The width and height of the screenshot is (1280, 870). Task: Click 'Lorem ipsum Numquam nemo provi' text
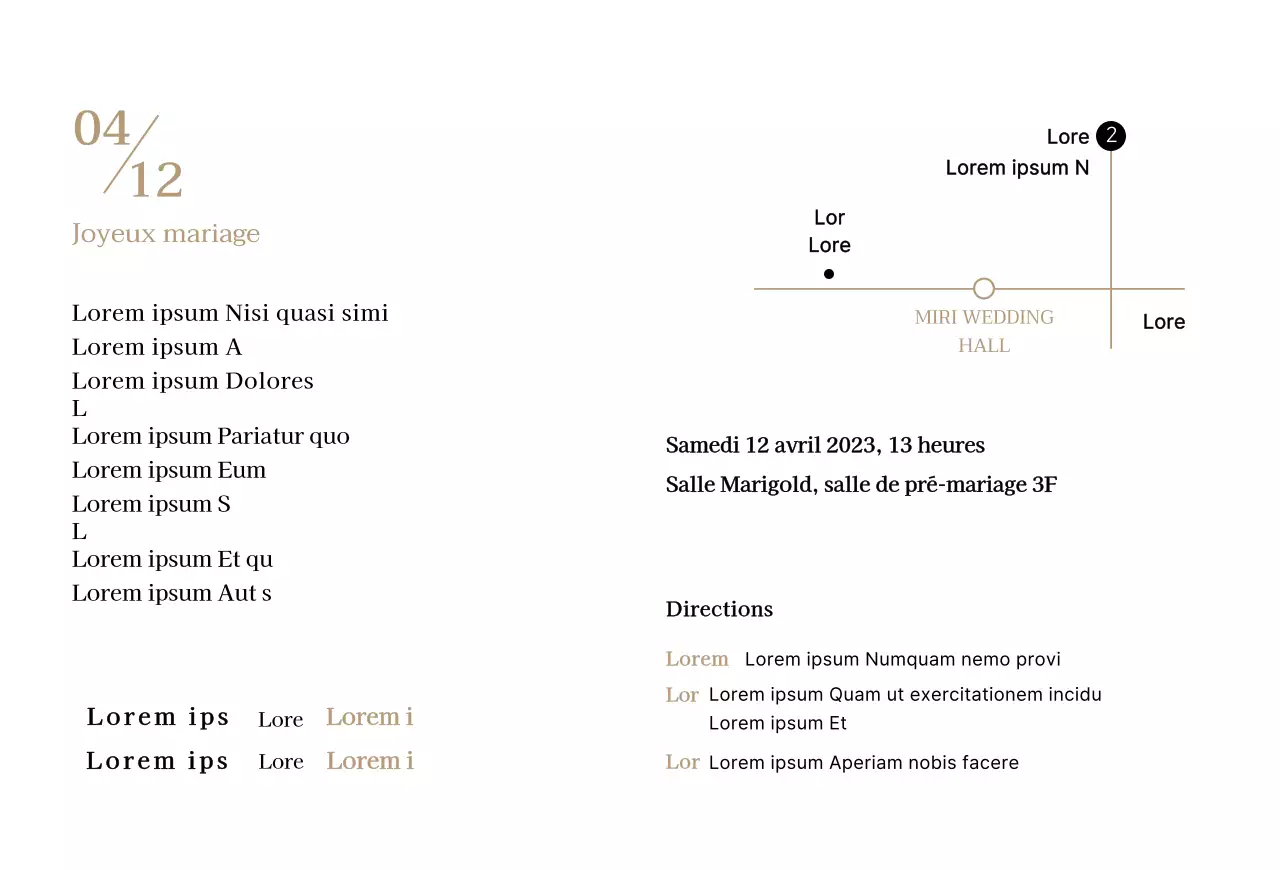click(x=902, y=659)
